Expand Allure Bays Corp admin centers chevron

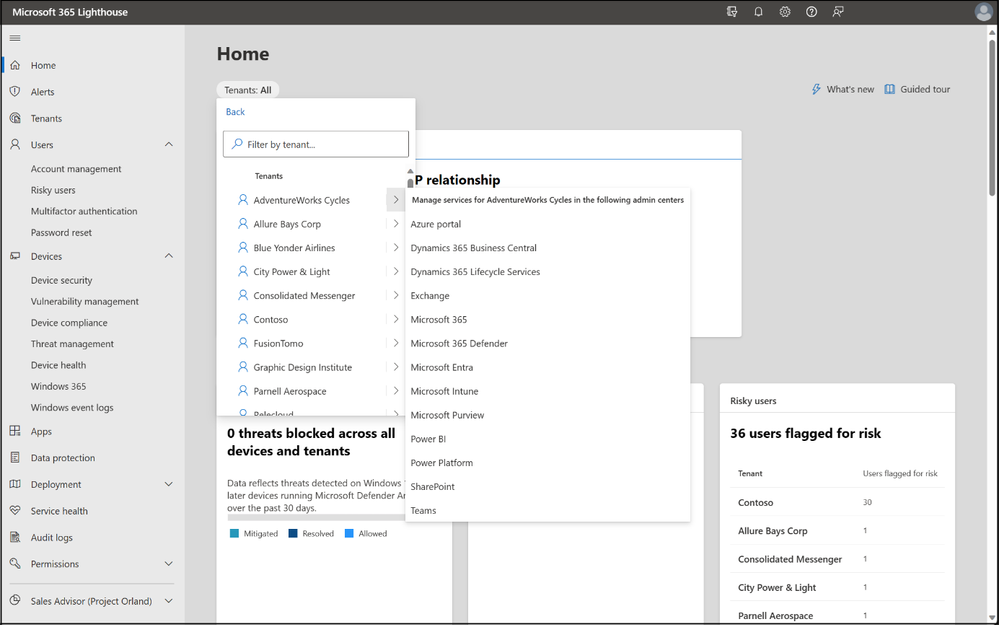(x=396, y=224)
